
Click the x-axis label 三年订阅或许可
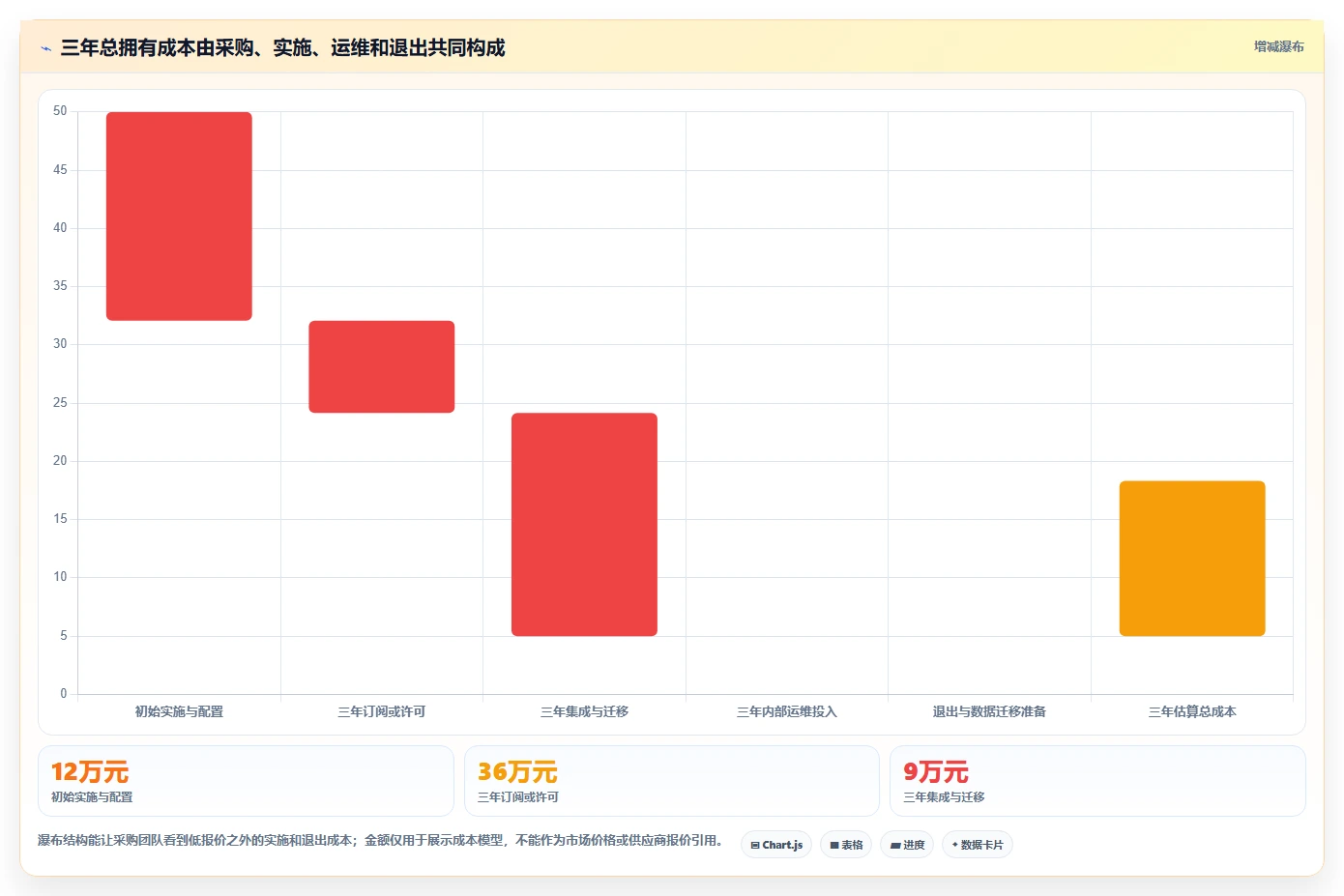pyautogui.click(x=382, y=711)
